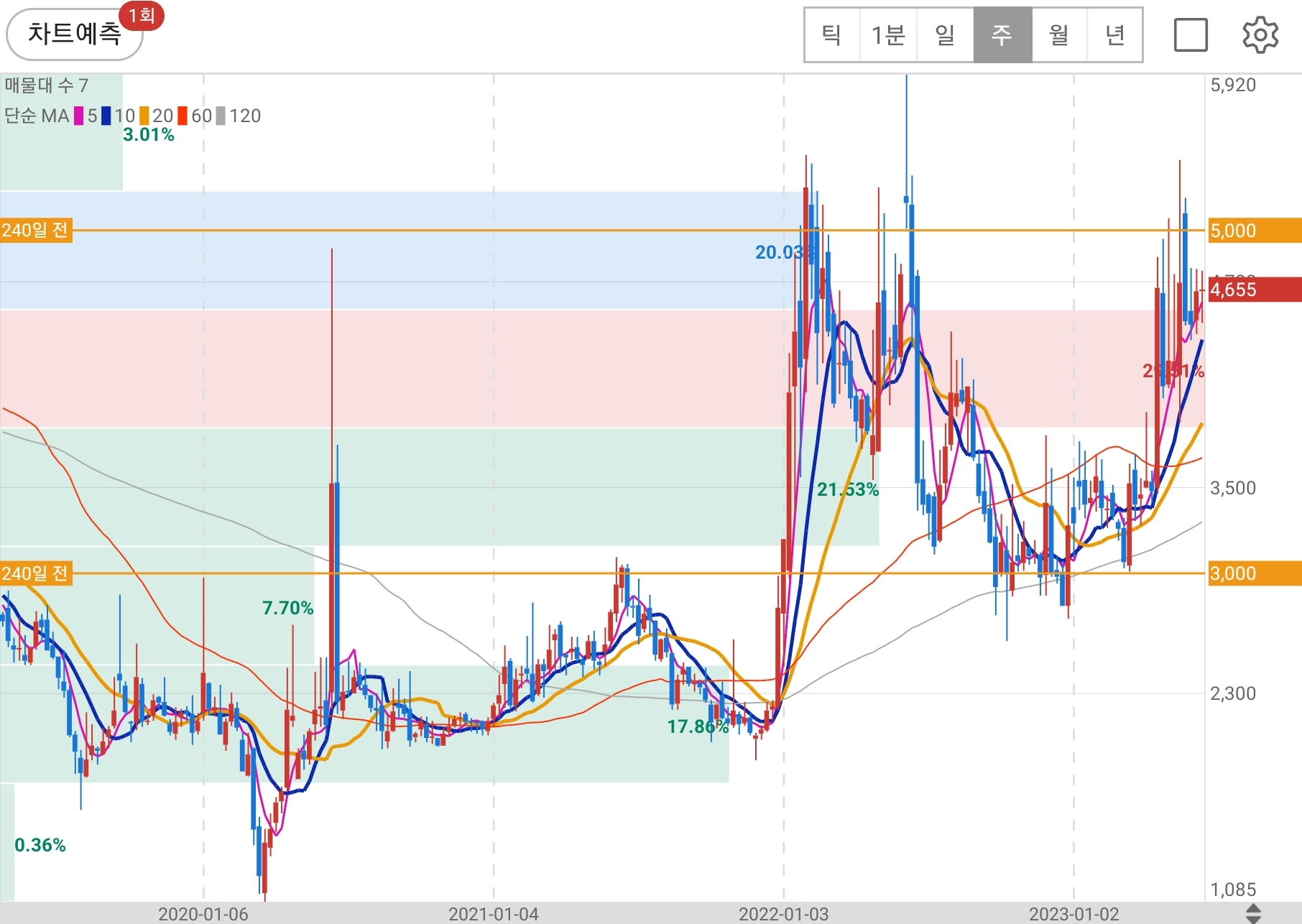Screen dimensions: 1302x924
Task: Click the 단순 MA indicator label
Action: tap(37, 116)
